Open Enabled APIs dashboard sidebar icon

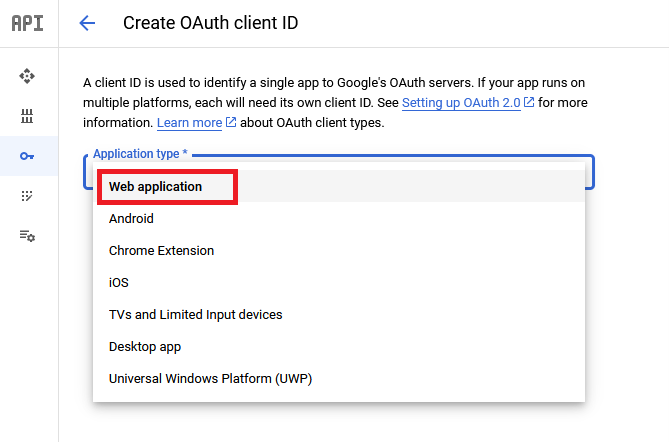point(27,76)
